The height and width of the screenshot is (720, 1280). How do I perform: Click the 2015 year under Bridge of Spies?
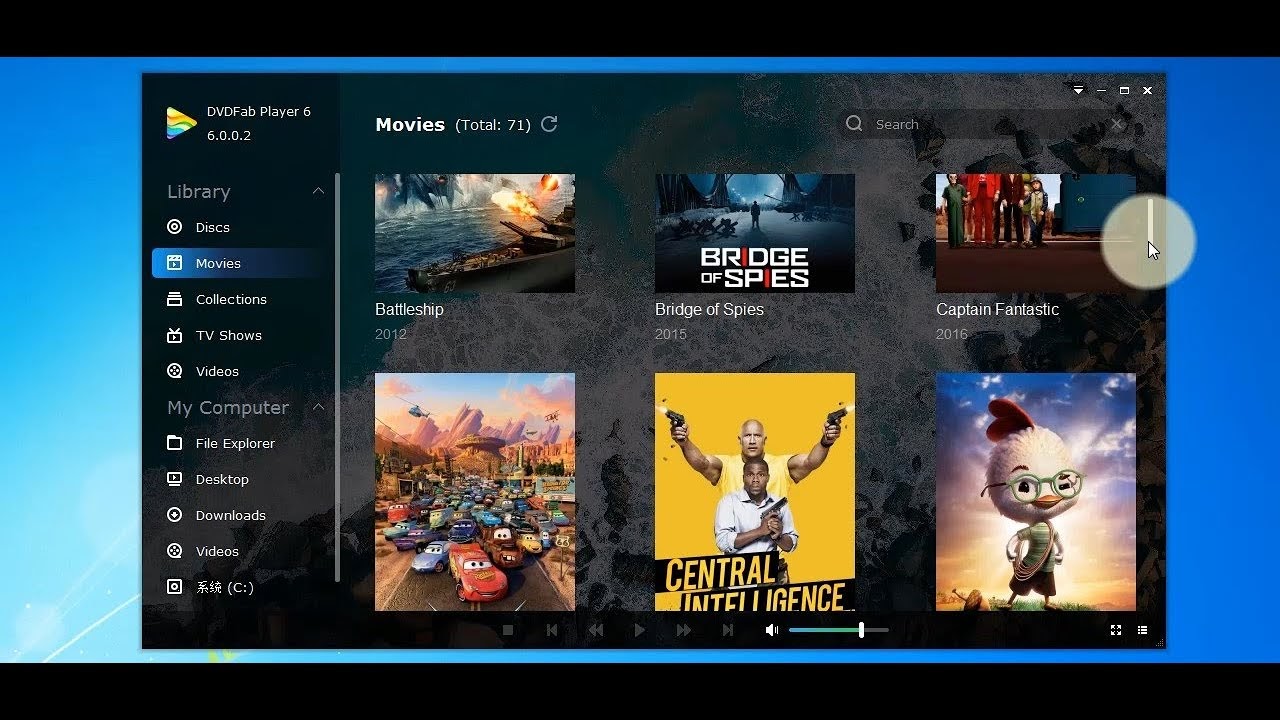tap(671, 334)
